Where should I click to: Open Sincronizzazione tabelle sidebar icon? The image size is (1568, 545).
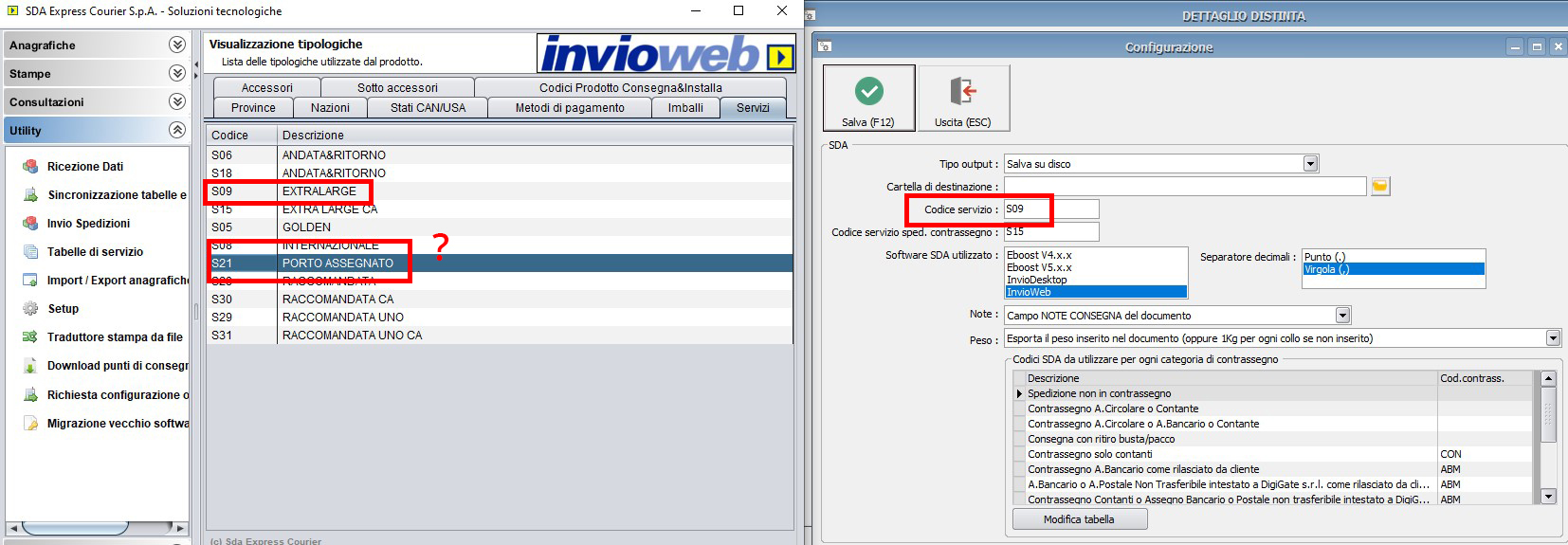pyautogui.click(x=30, y=195)
